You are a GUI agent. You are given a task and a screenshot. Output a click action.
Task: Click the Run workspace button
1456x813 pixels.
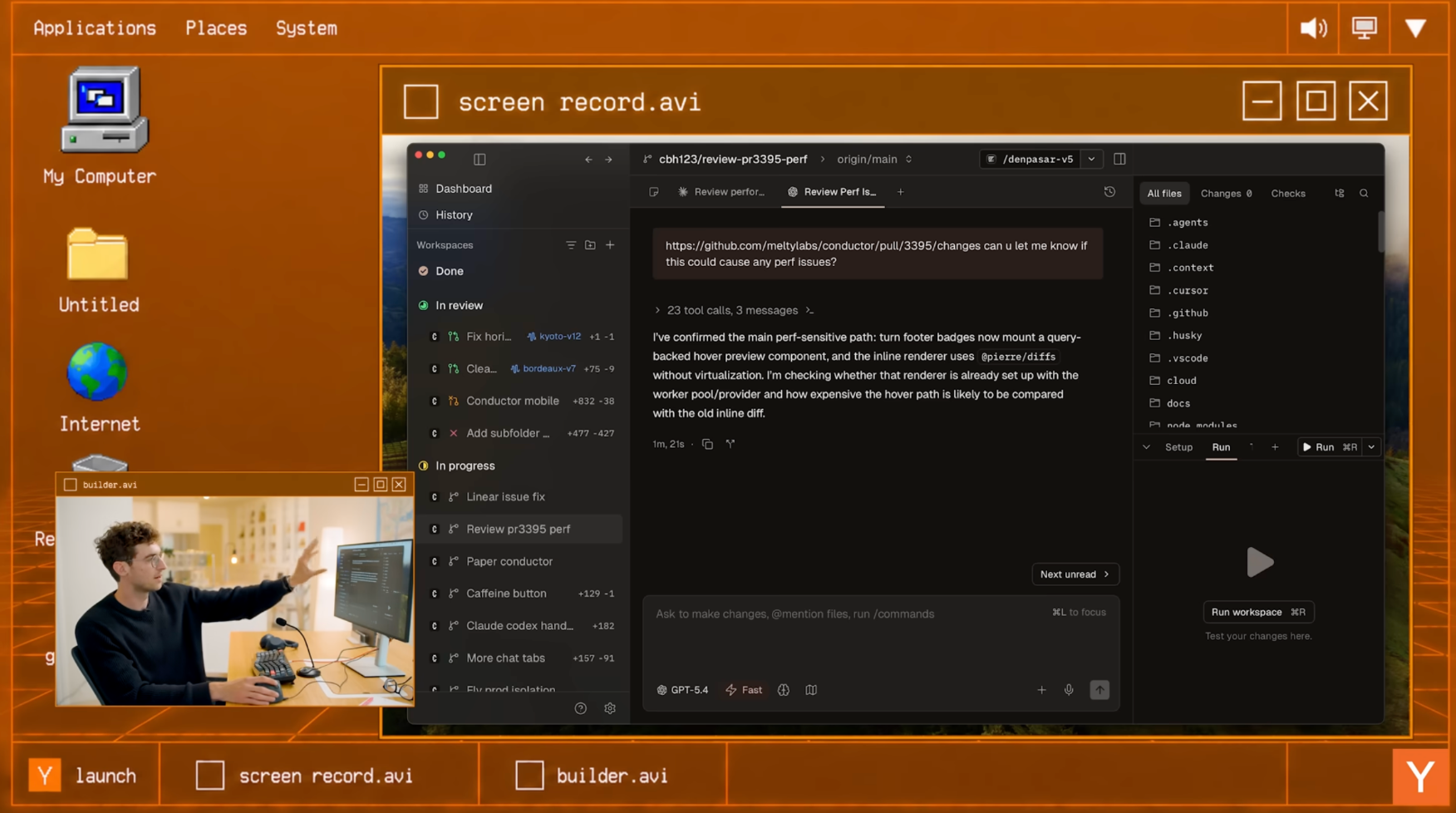point(1258,612)
